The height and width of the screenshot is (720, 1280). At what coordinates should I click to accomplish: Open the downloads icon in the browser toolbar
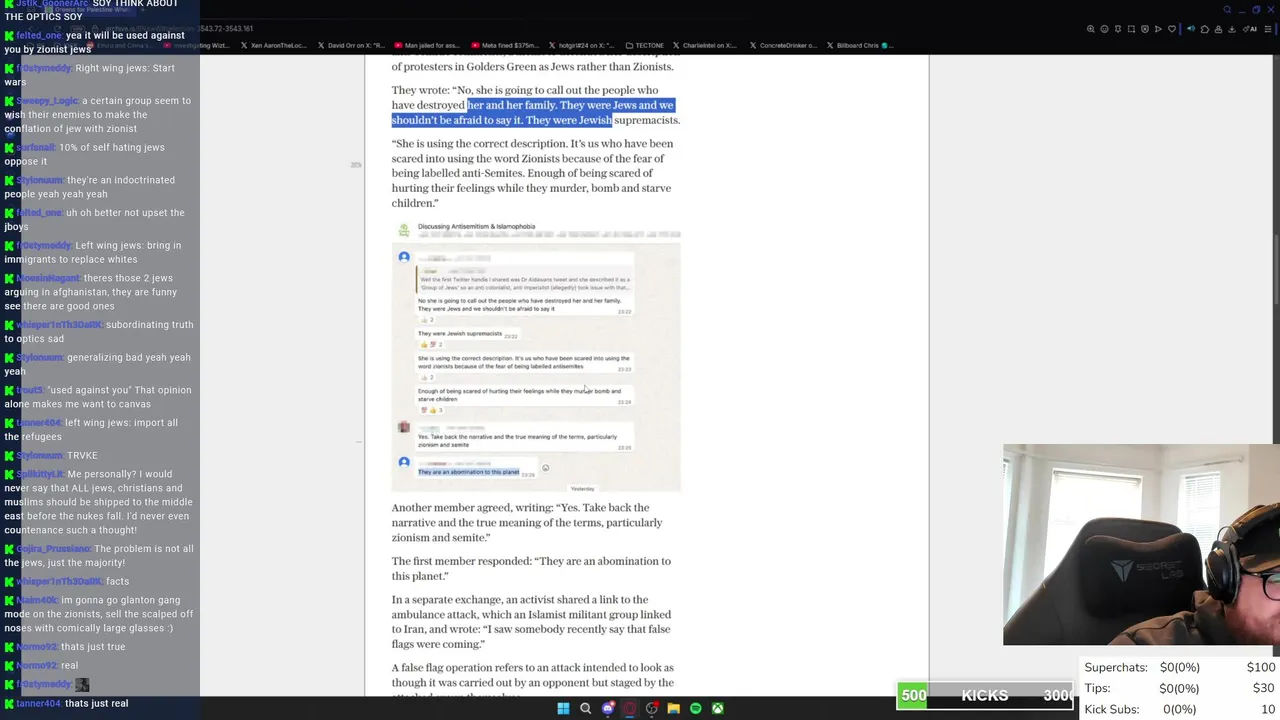coord(1230,29)
